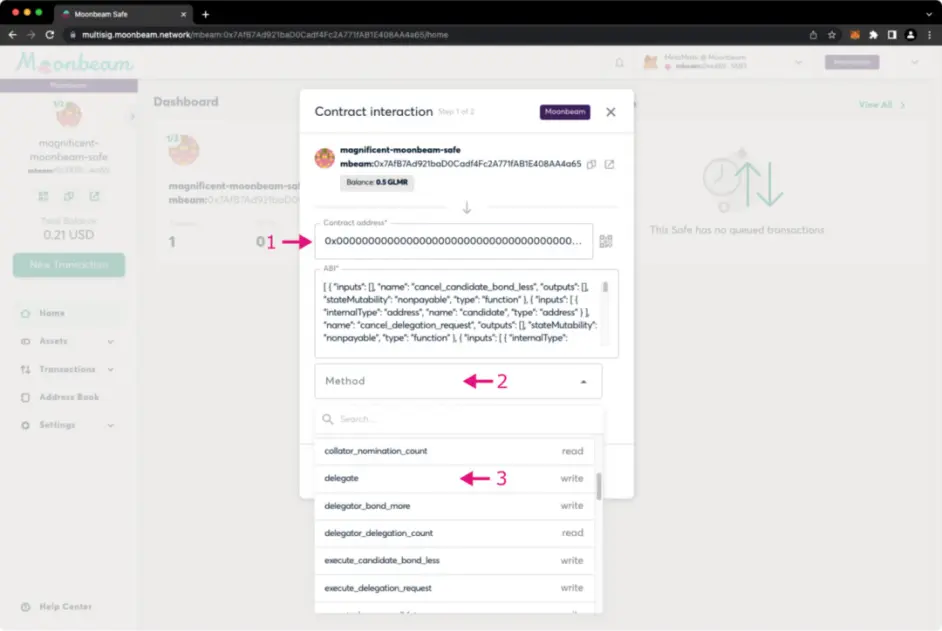Click the ABI text area scrollbar
The height and width of the screenshot is (631, 942).
[606, 287]
